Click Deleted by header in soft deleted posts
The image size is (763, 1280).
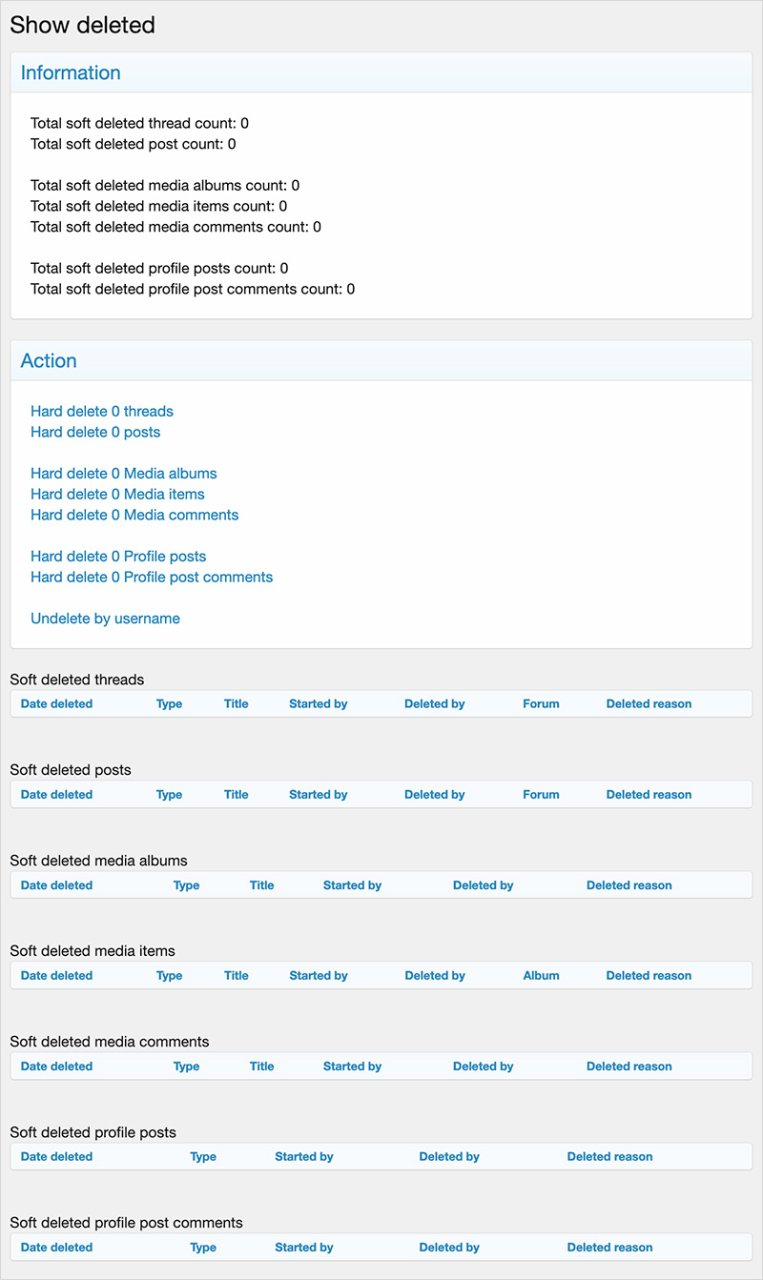click(434, 795)
